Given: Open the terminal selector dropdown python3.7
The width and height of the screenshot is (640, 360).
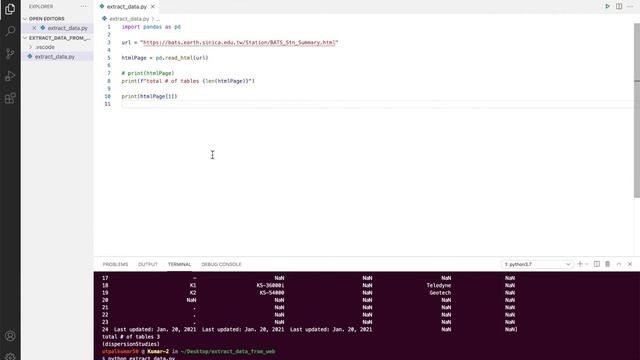Looking at the screenshot, I should click(x=537, y=264).
